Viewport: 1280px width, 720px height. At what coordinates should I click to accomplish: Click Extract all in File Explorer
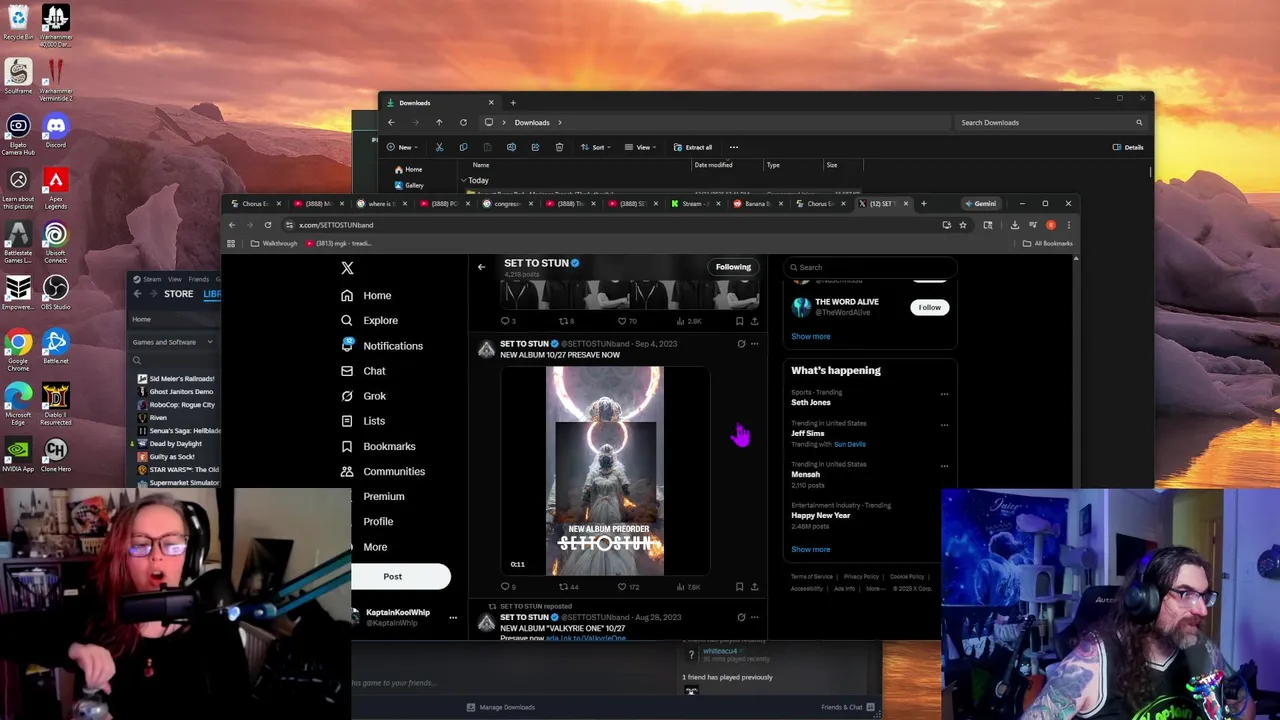[693, 147]
